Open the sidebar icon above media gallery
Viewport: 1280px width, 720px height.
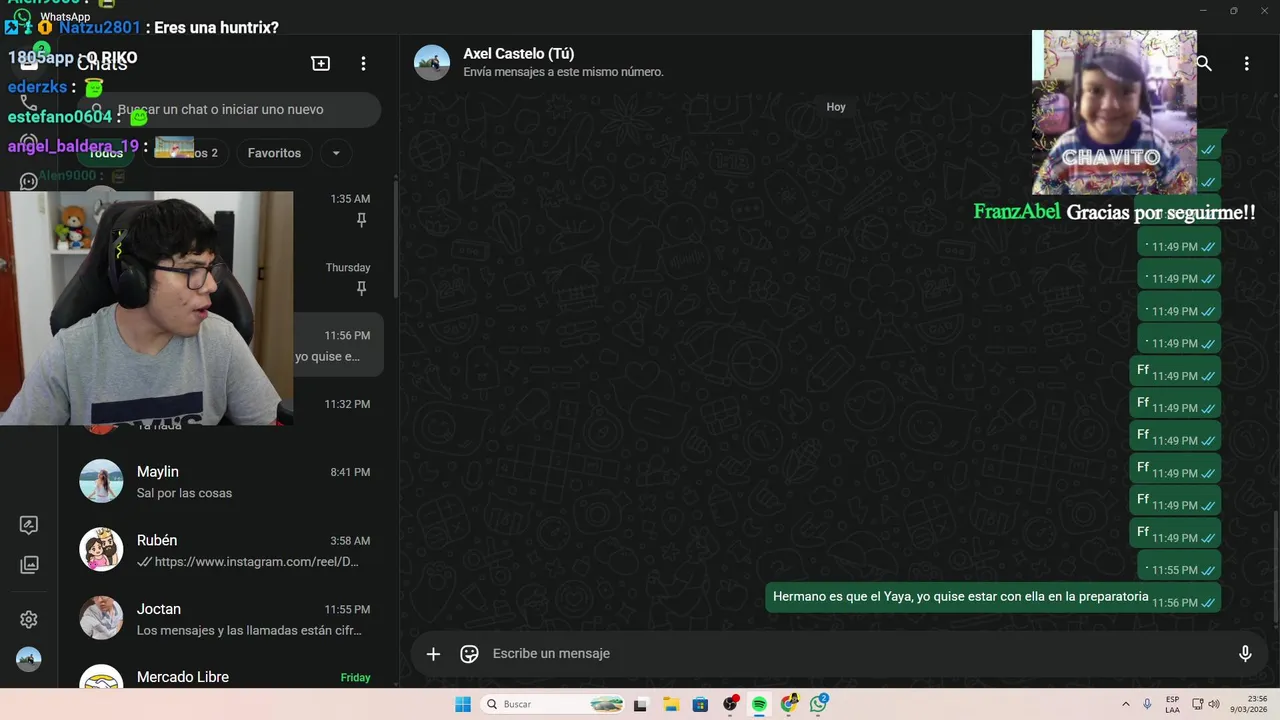(x=29, y=525)
